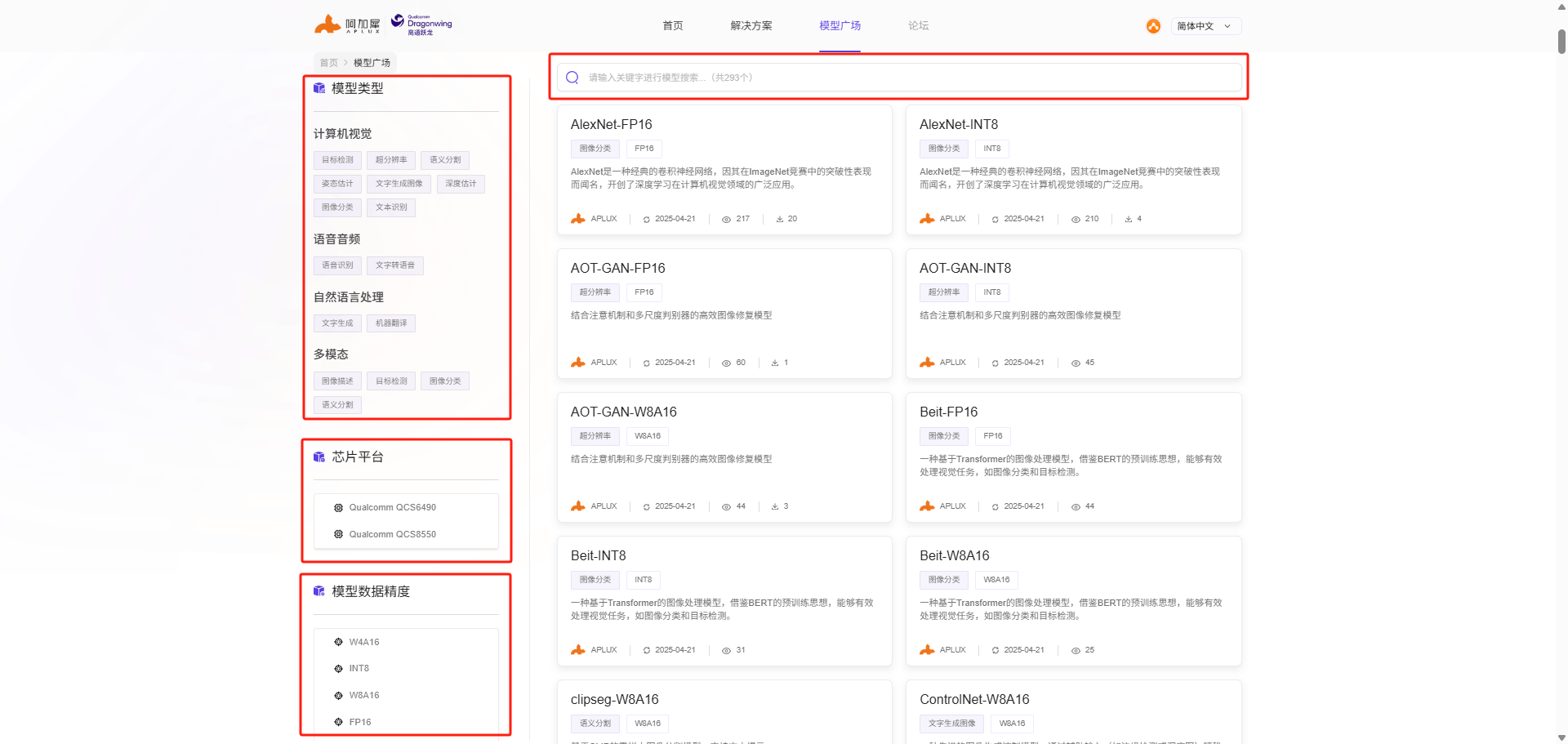Click the APLUX publisher icon on the Beit-FP16 card
The width and height of the screenshot is (1568, 744).
point(927,506)
